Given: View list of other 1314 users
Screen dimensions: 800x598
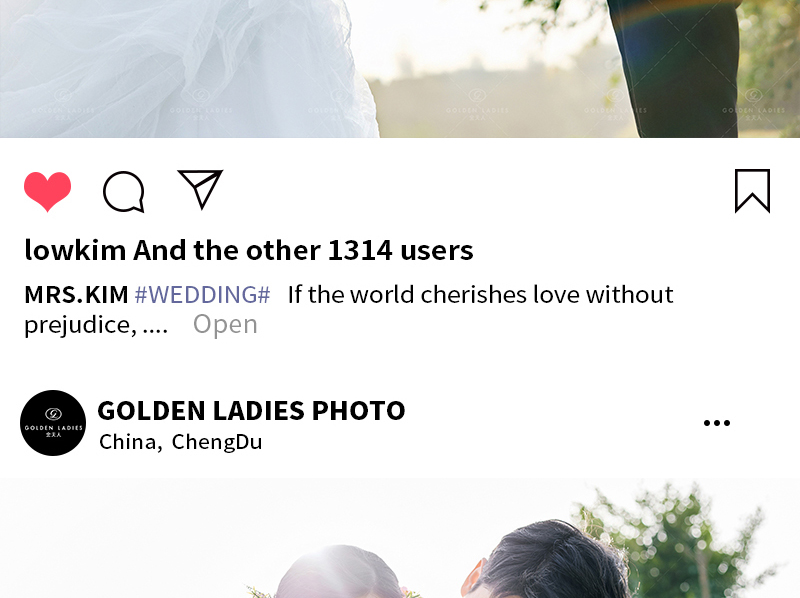Looking at the screenshot, I should tap(304, 250).
